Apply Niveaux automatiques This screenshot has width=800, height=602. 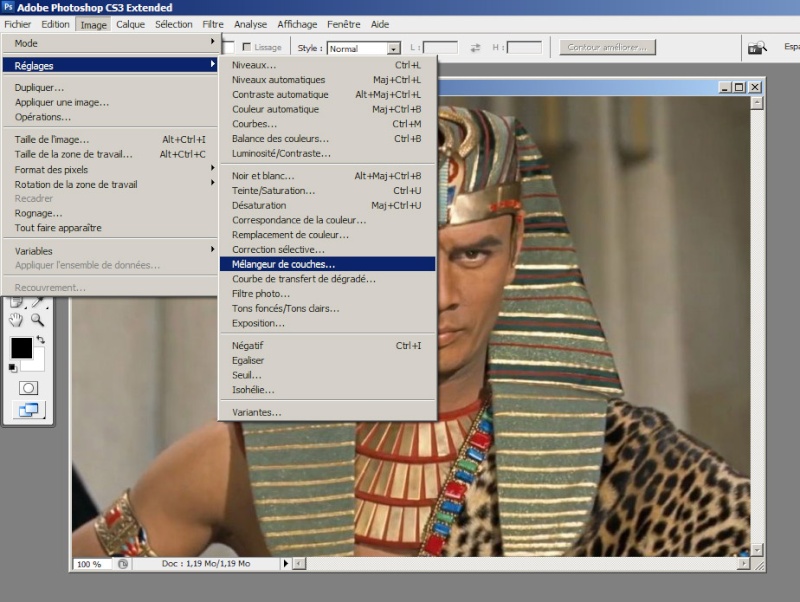(327, 80)
